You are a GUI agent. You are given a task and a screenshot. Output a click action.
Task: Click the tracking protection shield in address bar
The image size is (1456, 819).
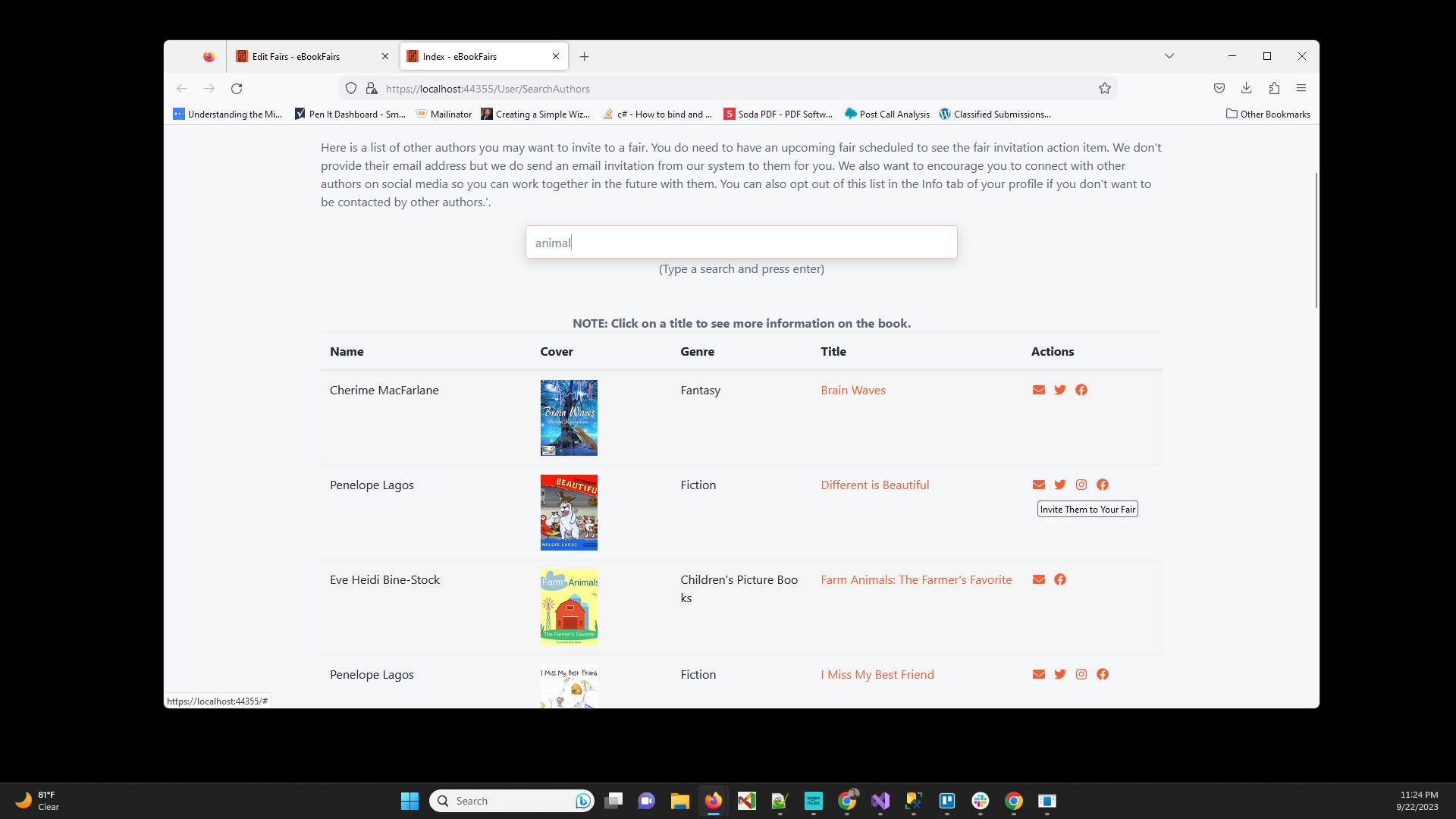coord(350,88)
